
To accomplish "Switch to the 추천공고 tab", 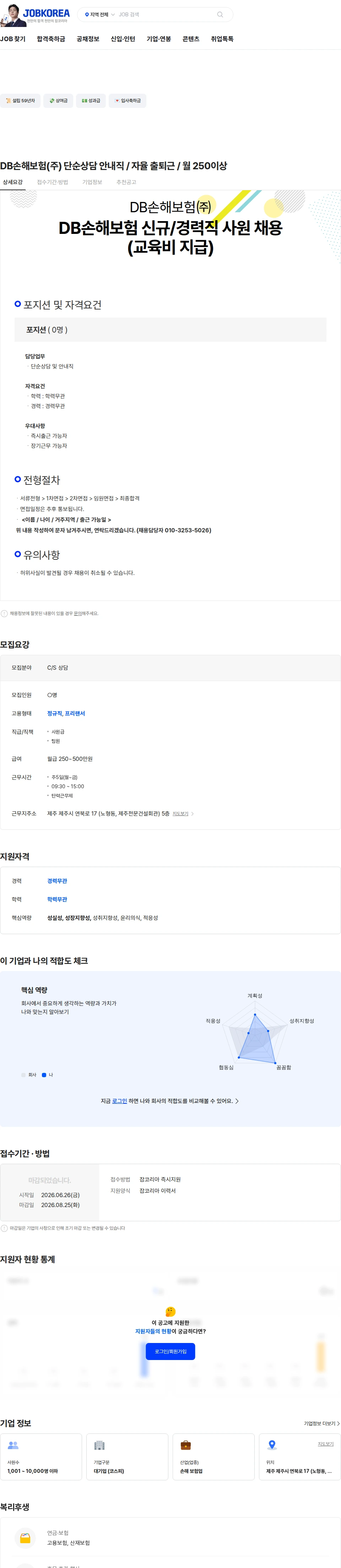I will (x=127, y=182).
